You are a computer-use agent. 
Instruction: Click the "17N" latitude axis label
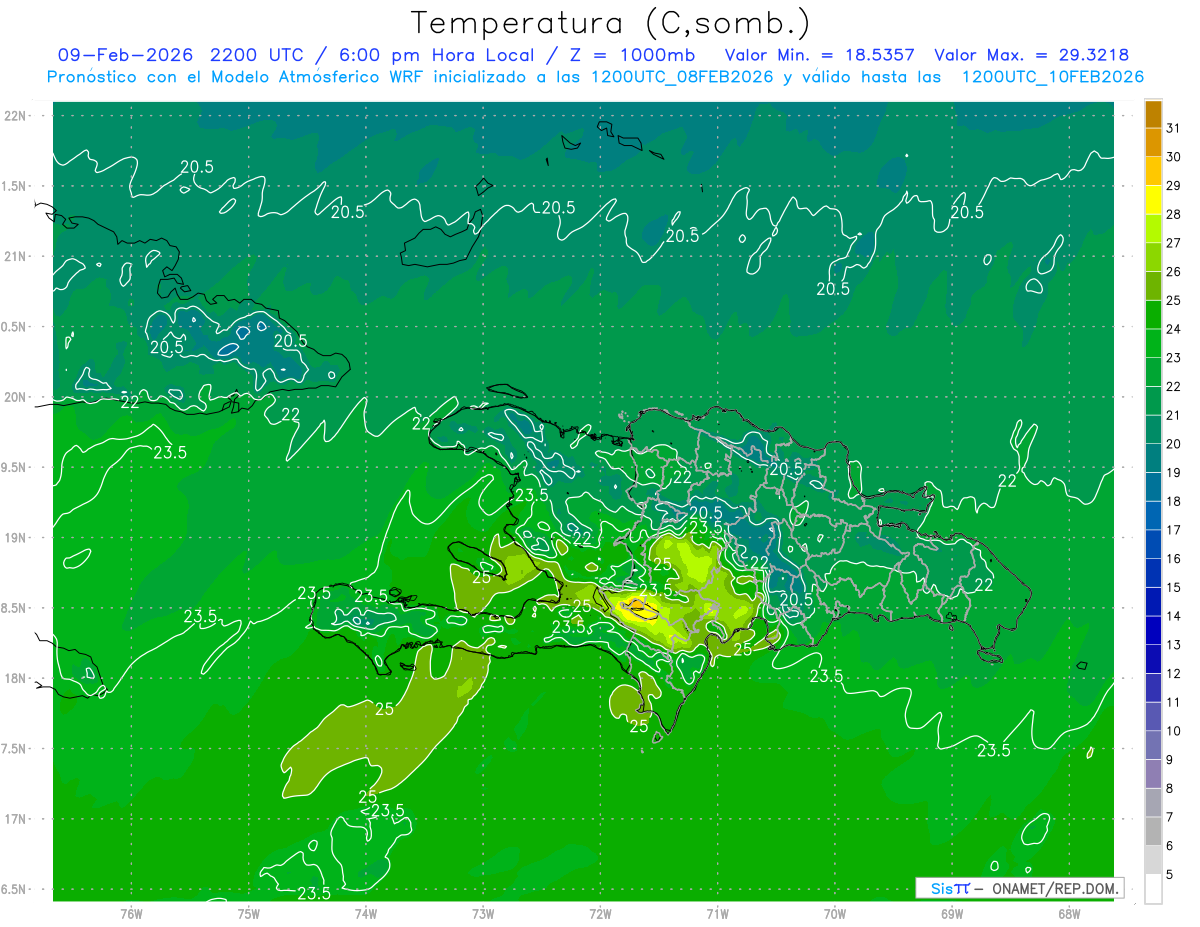(x=15, y=819)
